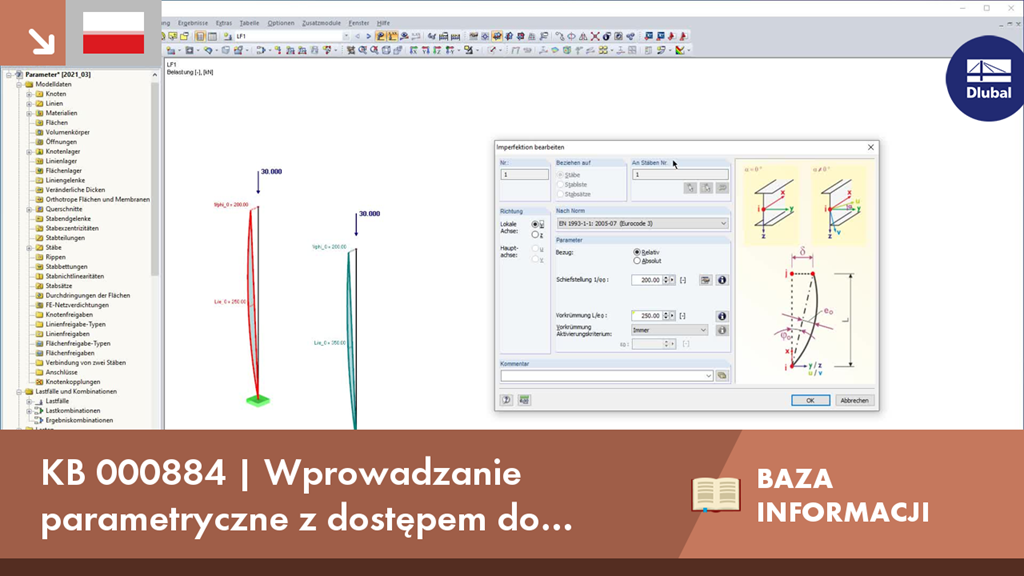Click Abbrechen to cancel dialog
This screenshot has width=1024, height=576.
(854, 400)
